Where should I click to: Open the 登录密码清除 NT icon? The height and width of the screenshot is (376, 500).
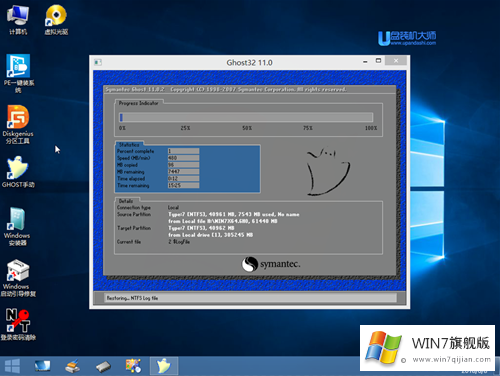18,324
